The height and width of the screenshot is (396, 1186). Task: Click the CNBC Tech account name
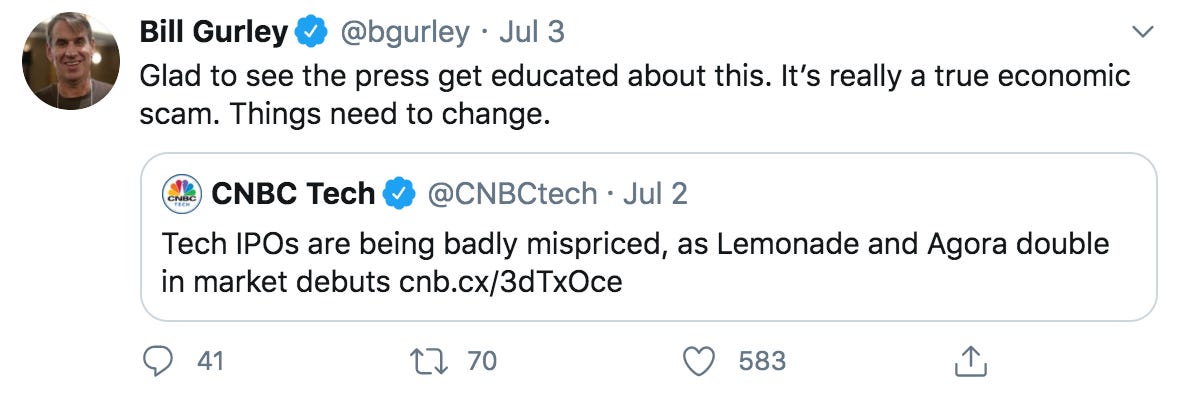(x=293, y=194)
